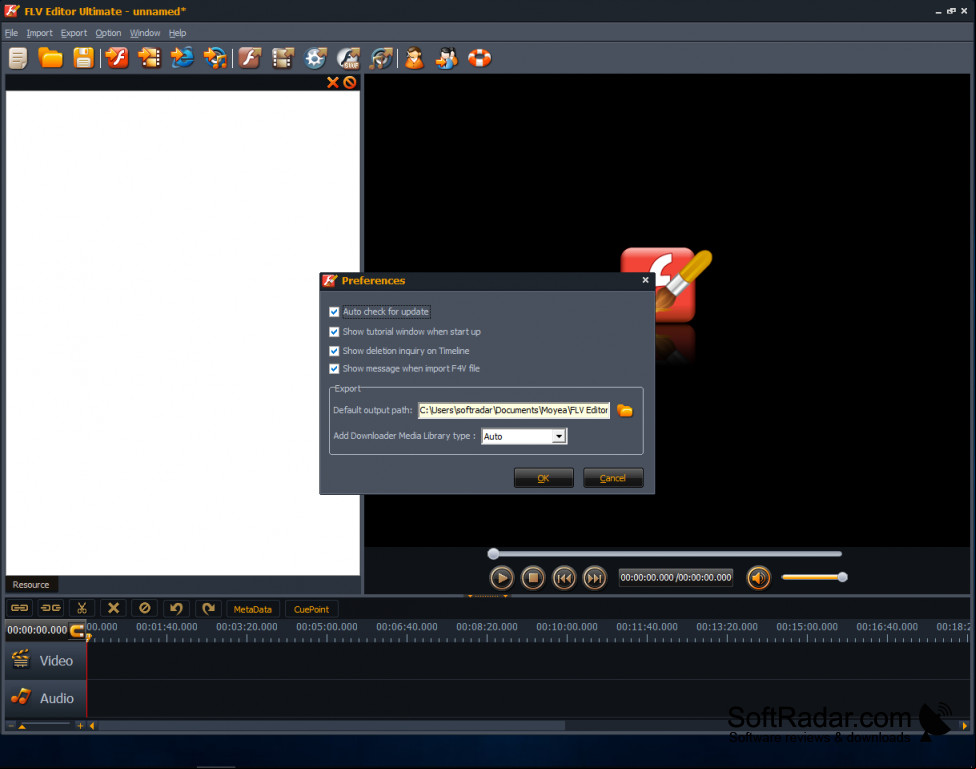This screenshot has height=769, width=976.
Task: Uncheck Show tutorial window when start up
Action: point(334,332)
